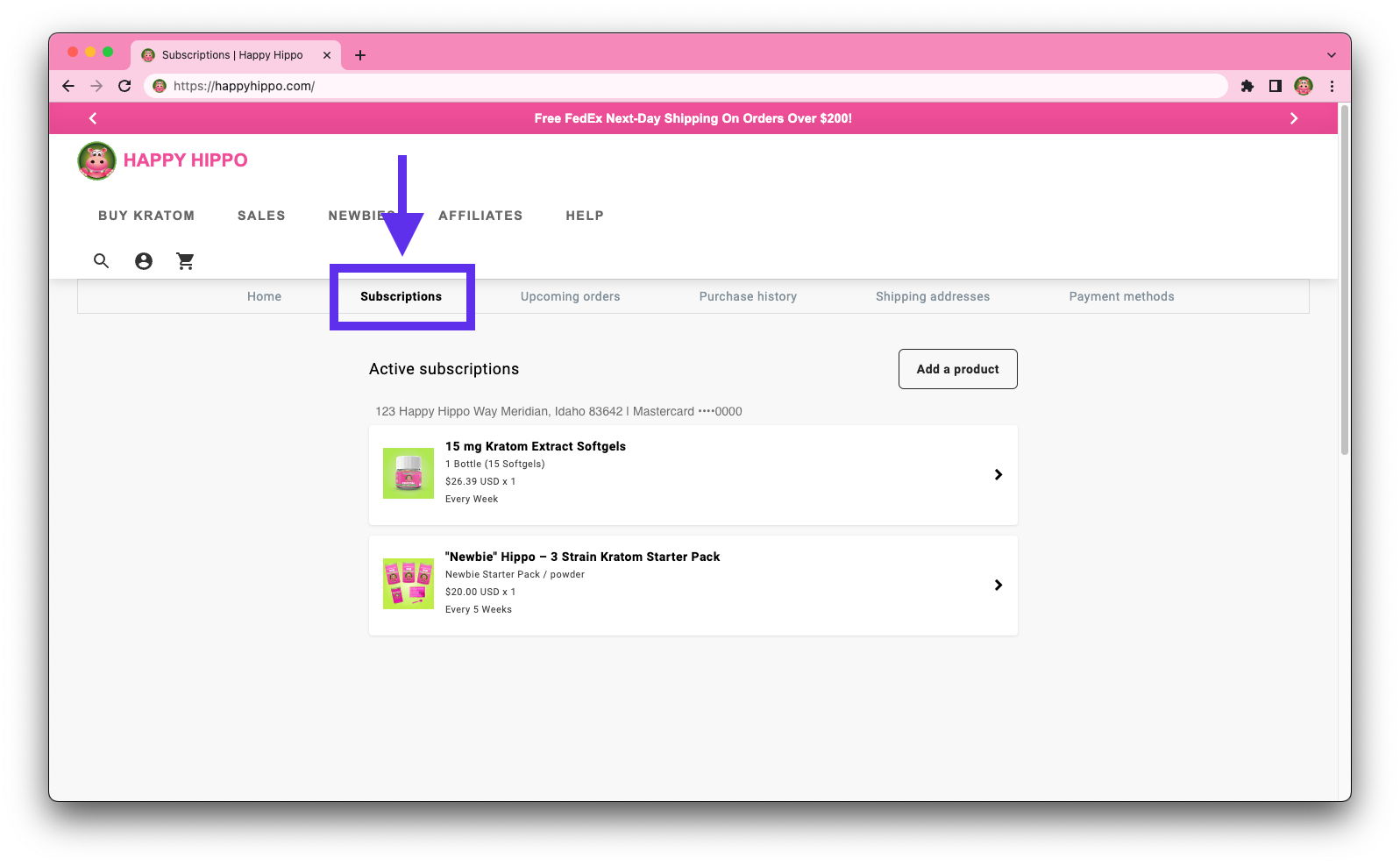Open the shopping cart
1400x866 pixels.
[185, 260]
